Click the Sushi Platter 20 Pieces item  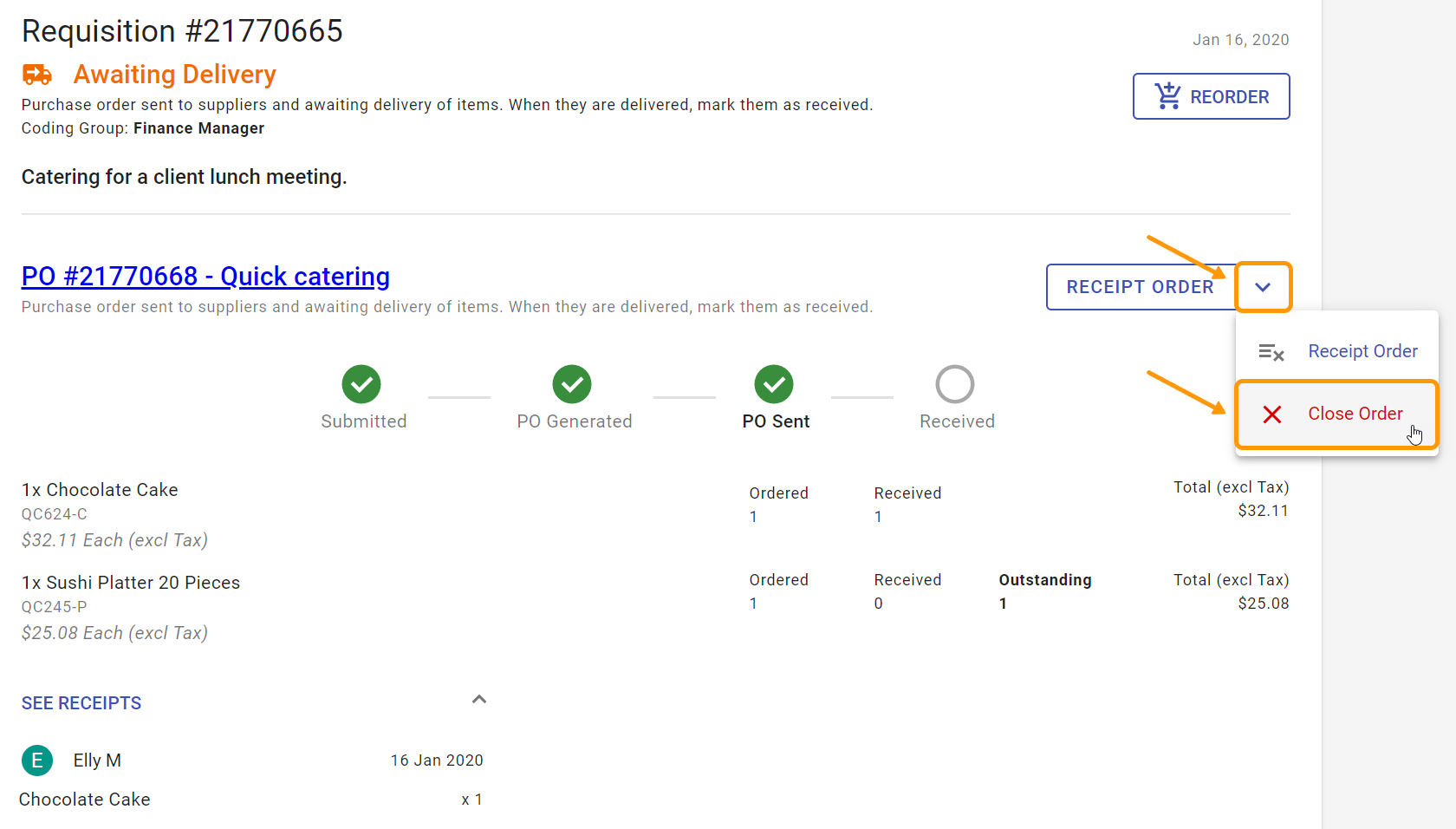[x=131, y=583]
